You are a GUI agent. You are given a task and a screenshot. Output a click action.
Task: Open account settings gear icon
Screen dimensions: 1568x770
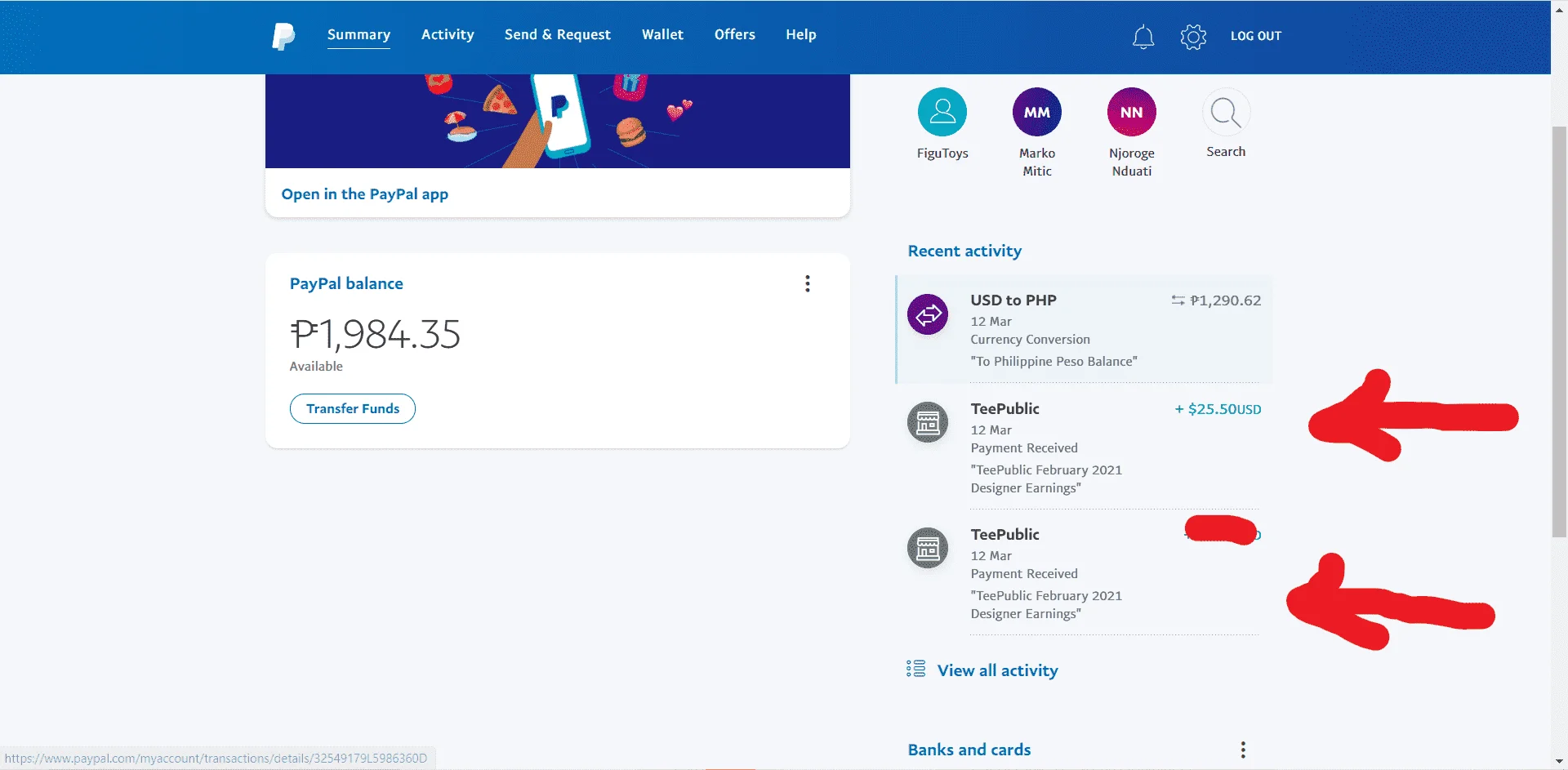coord(1193,36)
